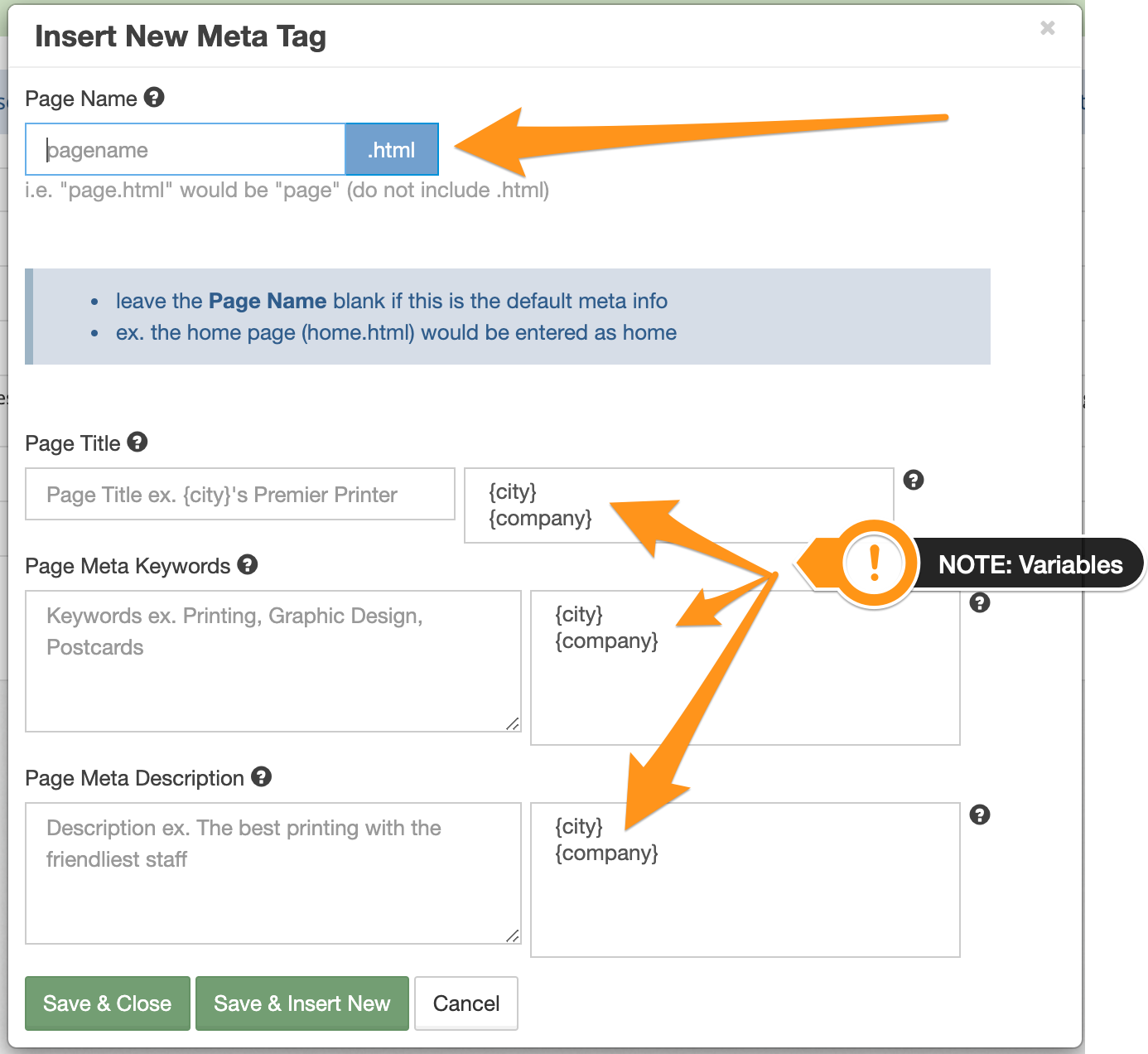Click help icon right of description variables box

click(x=980, y=815)
